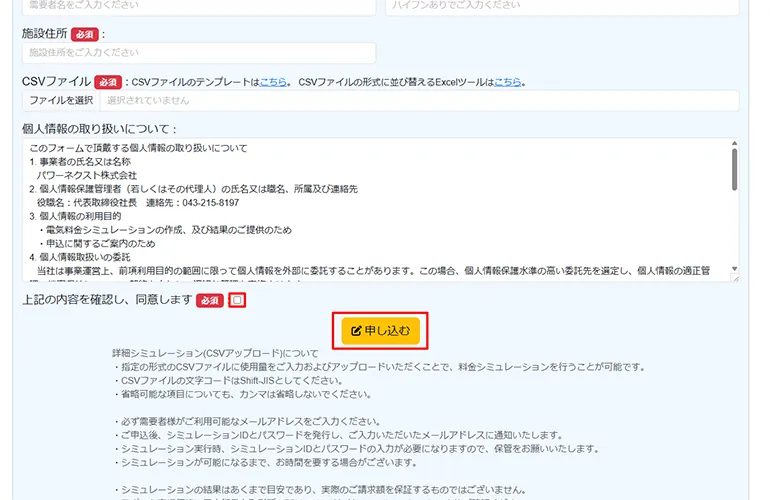The height and width of the screenshot is (500, 770).
Task: Open the Excel tool こちら link
Action: 507,82
